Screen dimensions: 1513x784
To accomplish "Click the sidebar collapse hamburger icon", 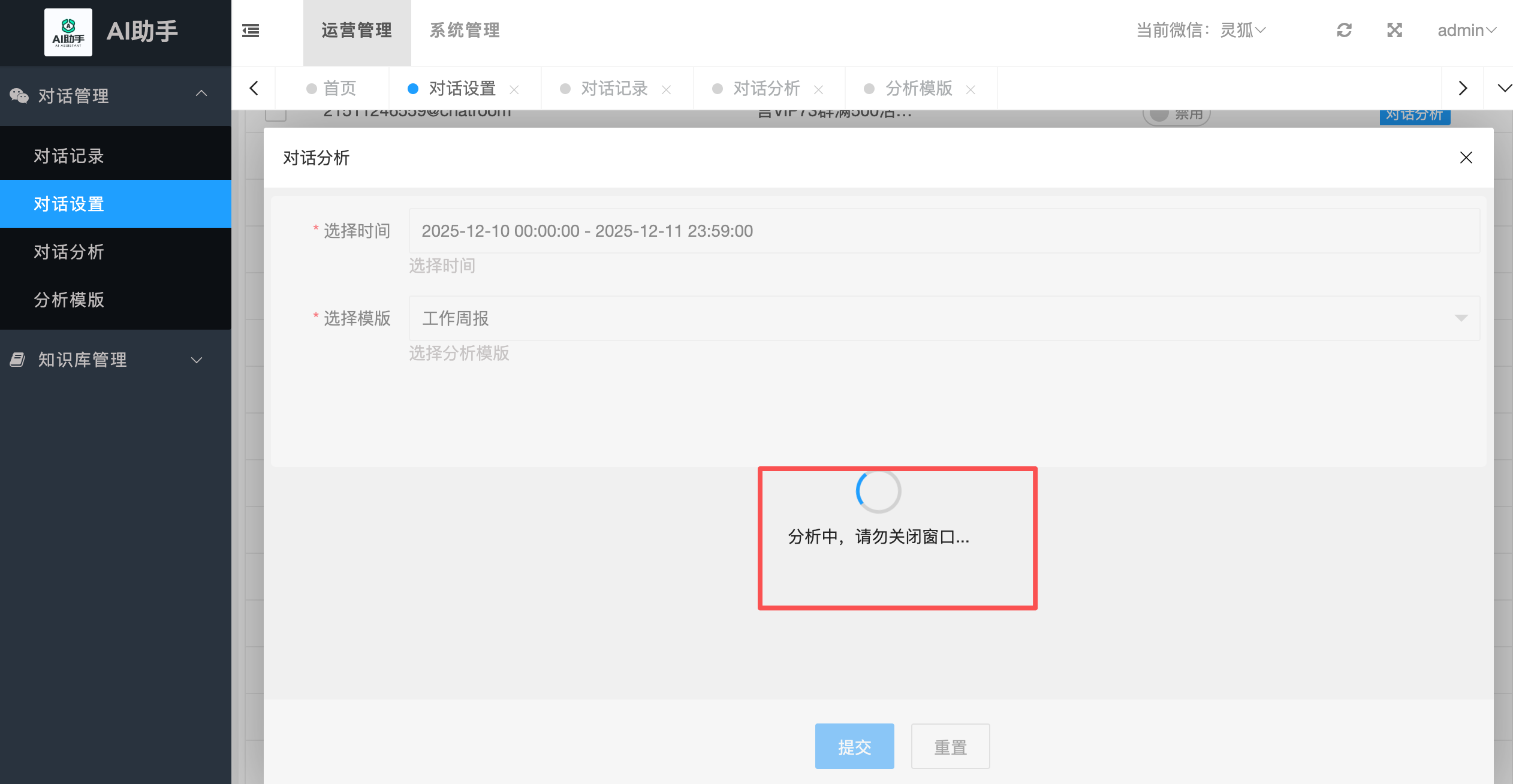I will (x=251, y=31).
